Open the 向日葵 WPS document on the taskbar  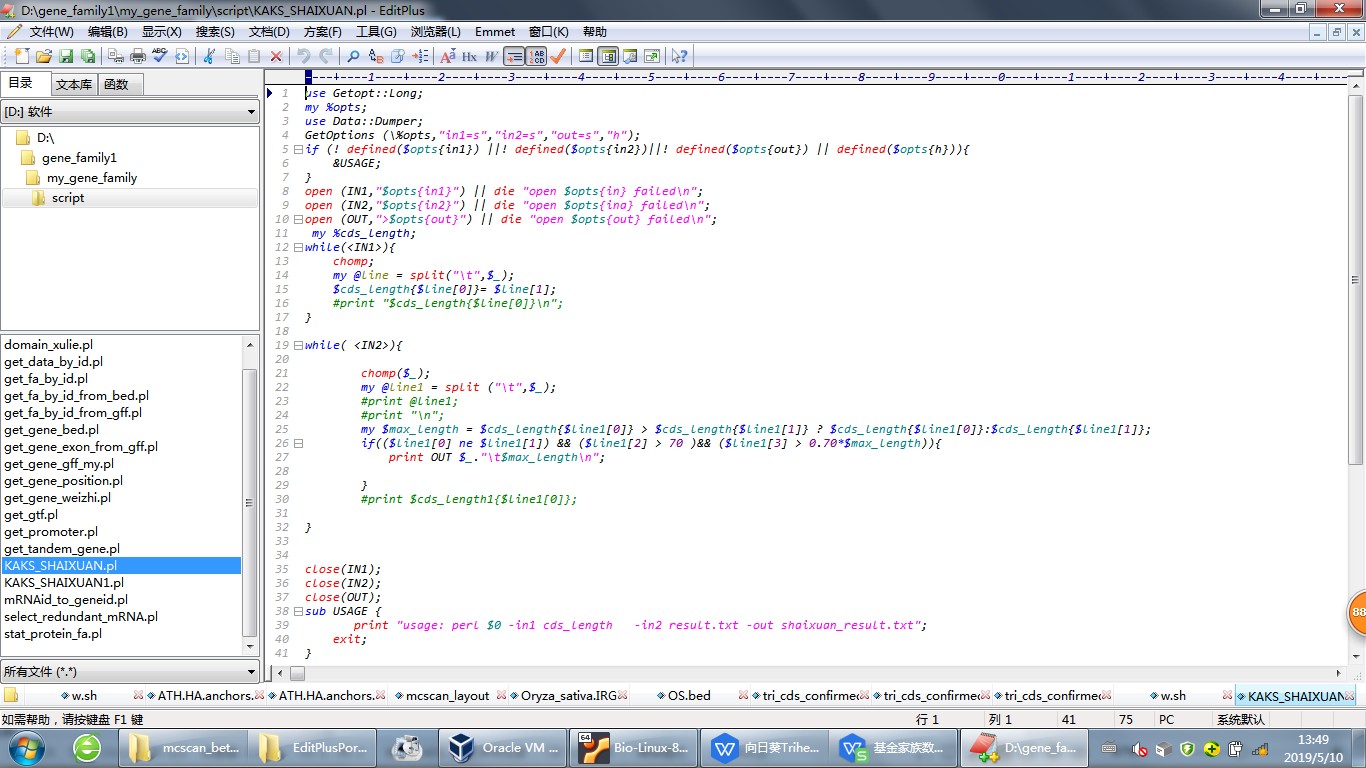click(765, 747)
